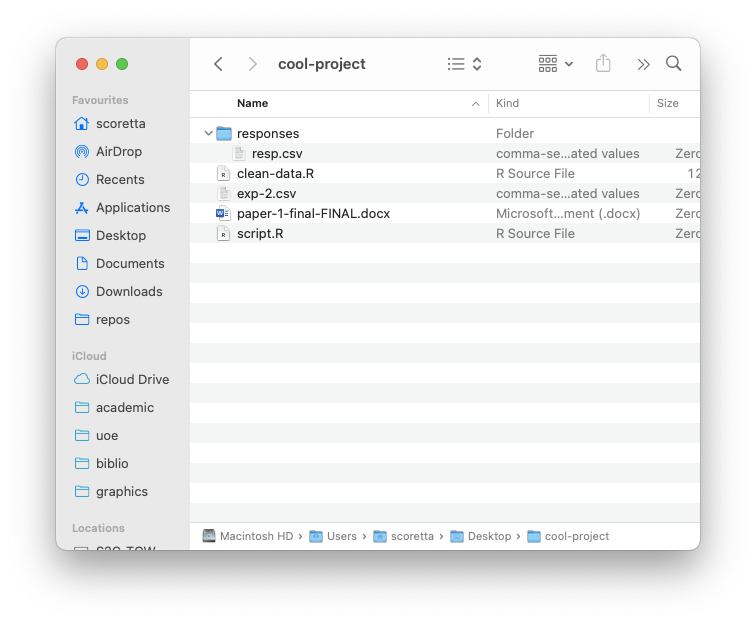756x624 pixels.
Task: Open the Group By grid dropdown
Action: click(555, 64)
